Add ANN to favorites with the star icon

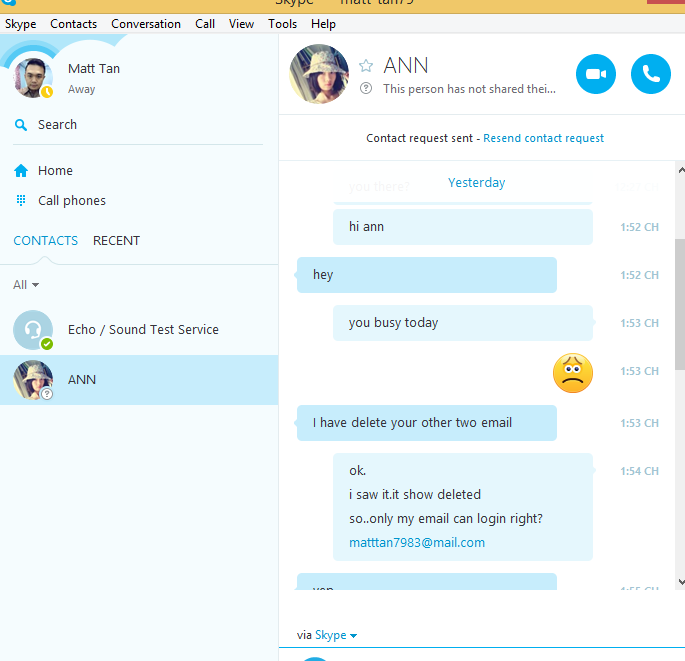366,66
